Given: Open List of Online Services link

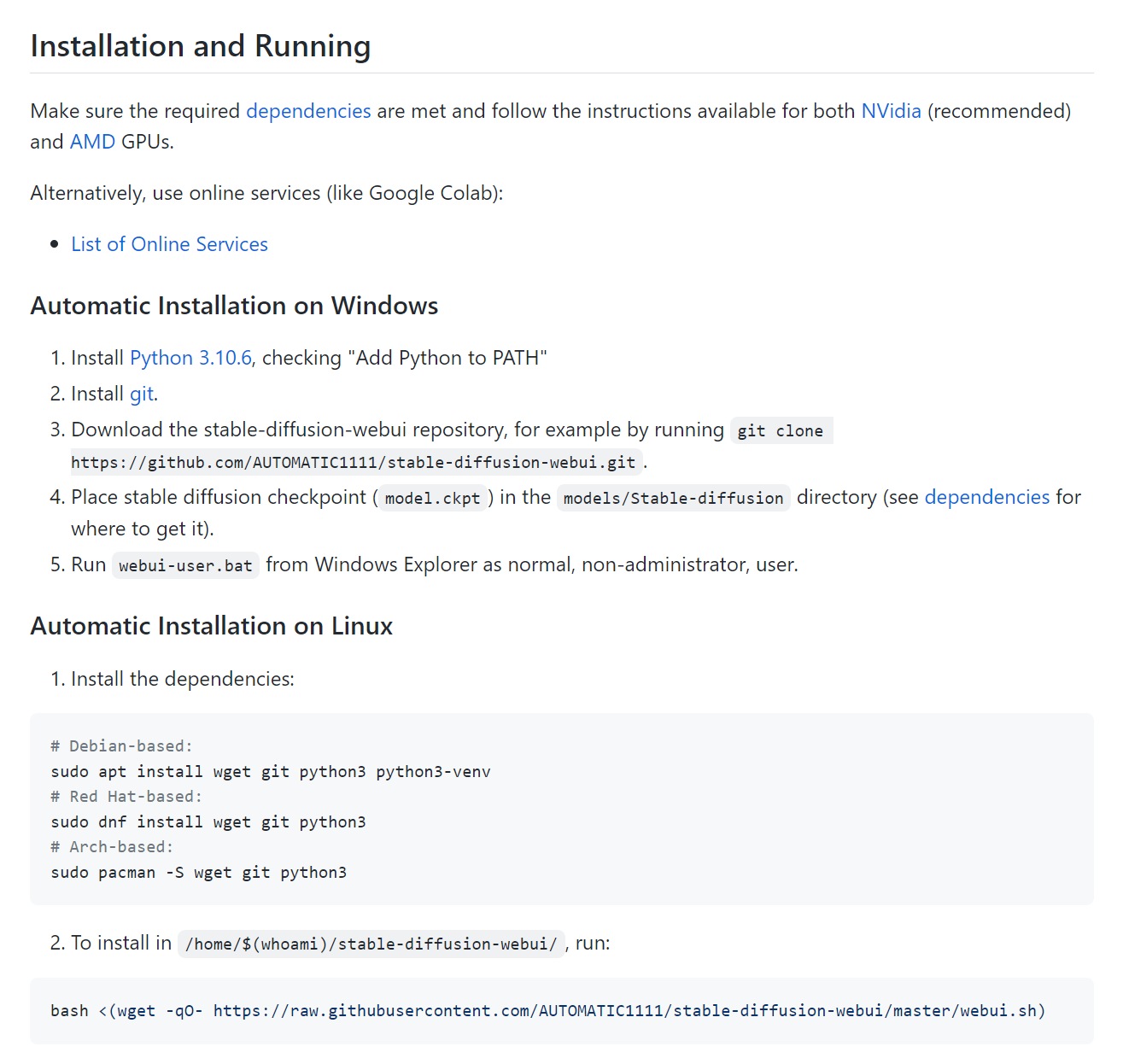Looking at the screenshot, I should (x=169, y=244).
